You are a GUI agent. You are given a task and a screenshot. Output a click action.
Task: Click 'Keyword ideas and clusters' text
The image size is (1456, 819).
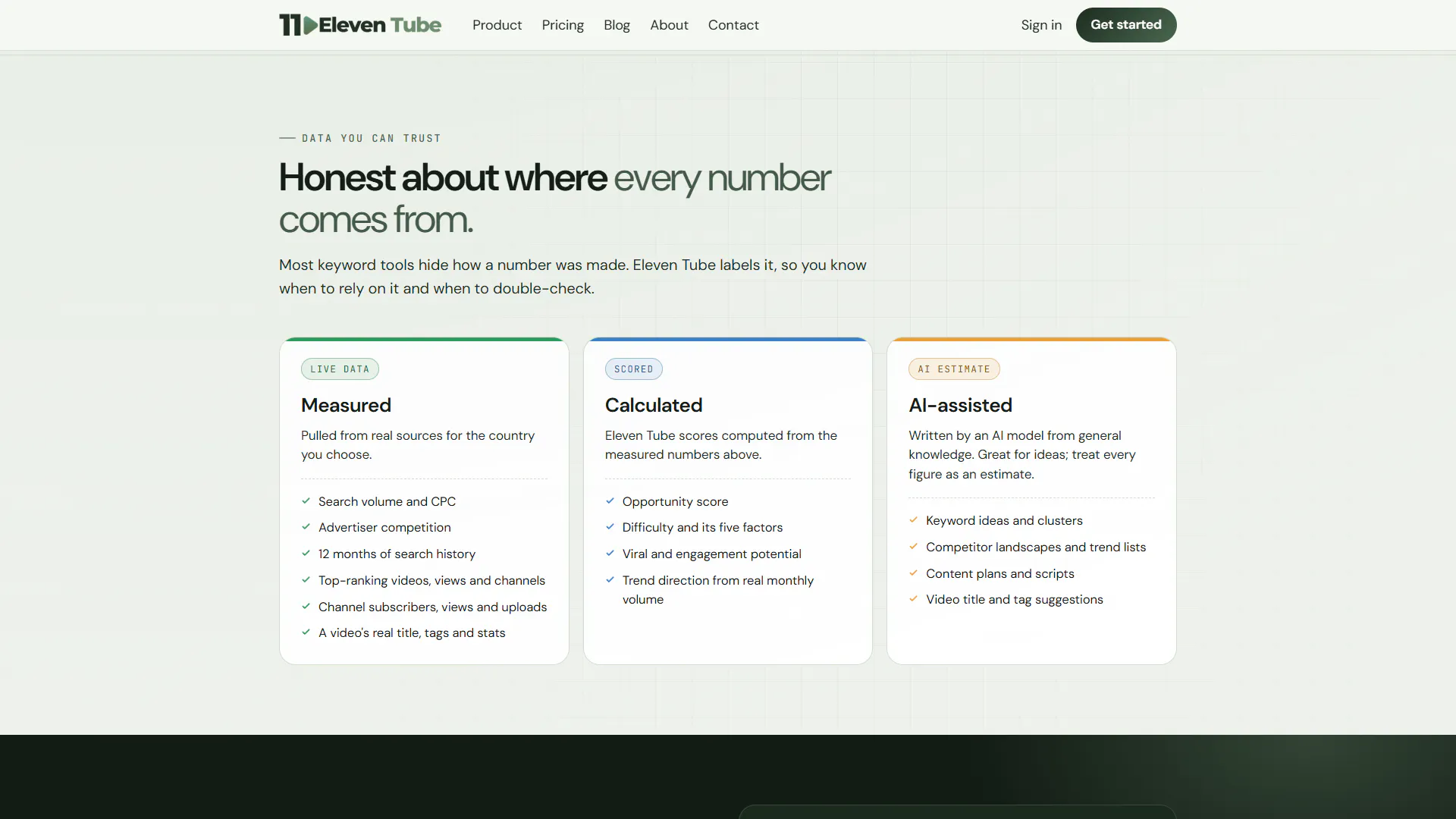click(x=1004, y=520)
